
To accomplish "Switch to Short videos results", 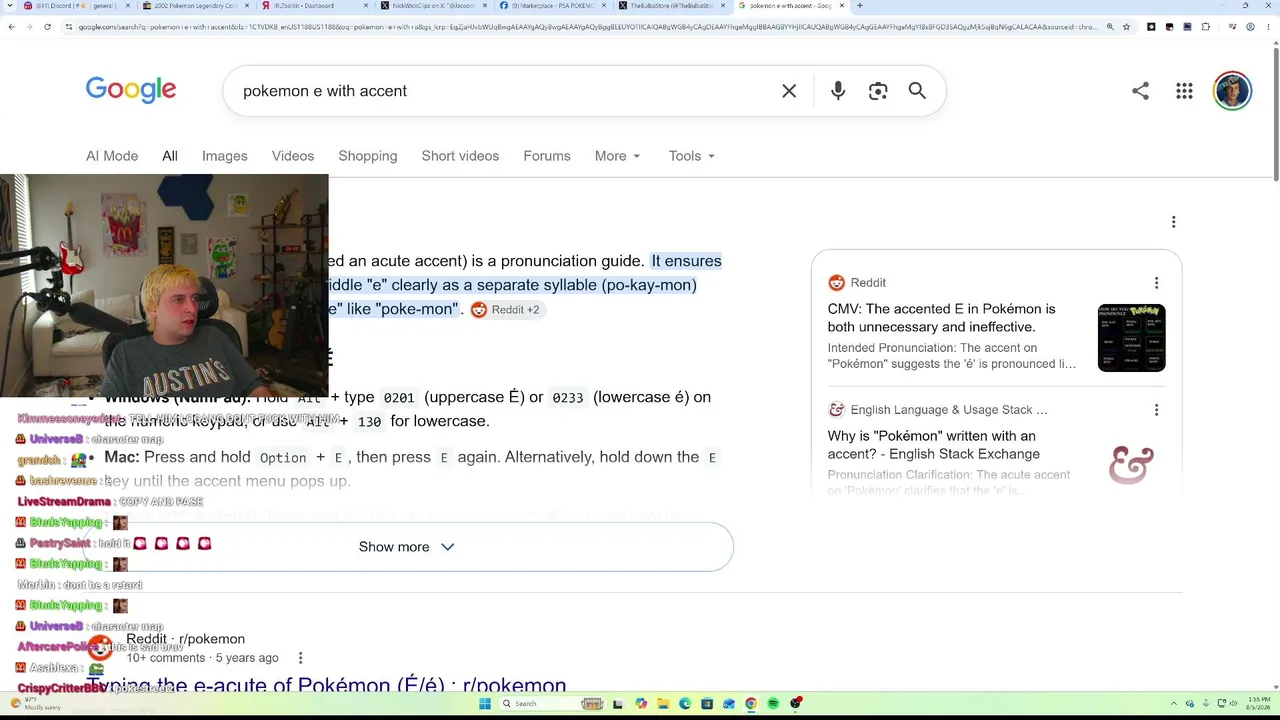I will [460, 156].
